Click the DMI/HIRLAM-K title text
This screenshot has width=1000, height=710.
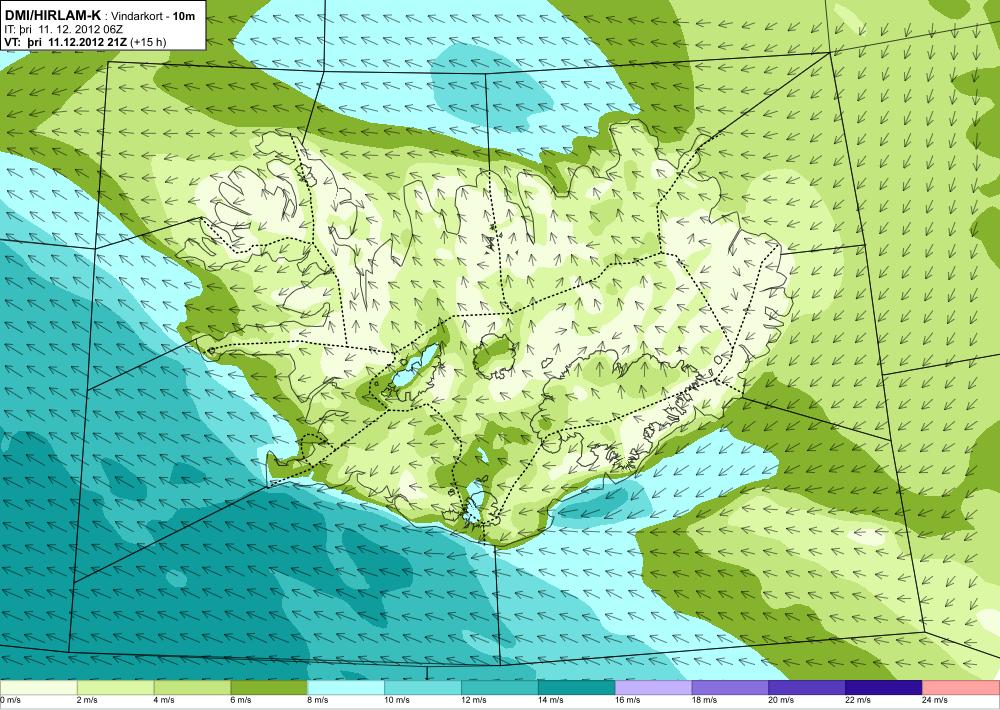(x=51, y=16)
